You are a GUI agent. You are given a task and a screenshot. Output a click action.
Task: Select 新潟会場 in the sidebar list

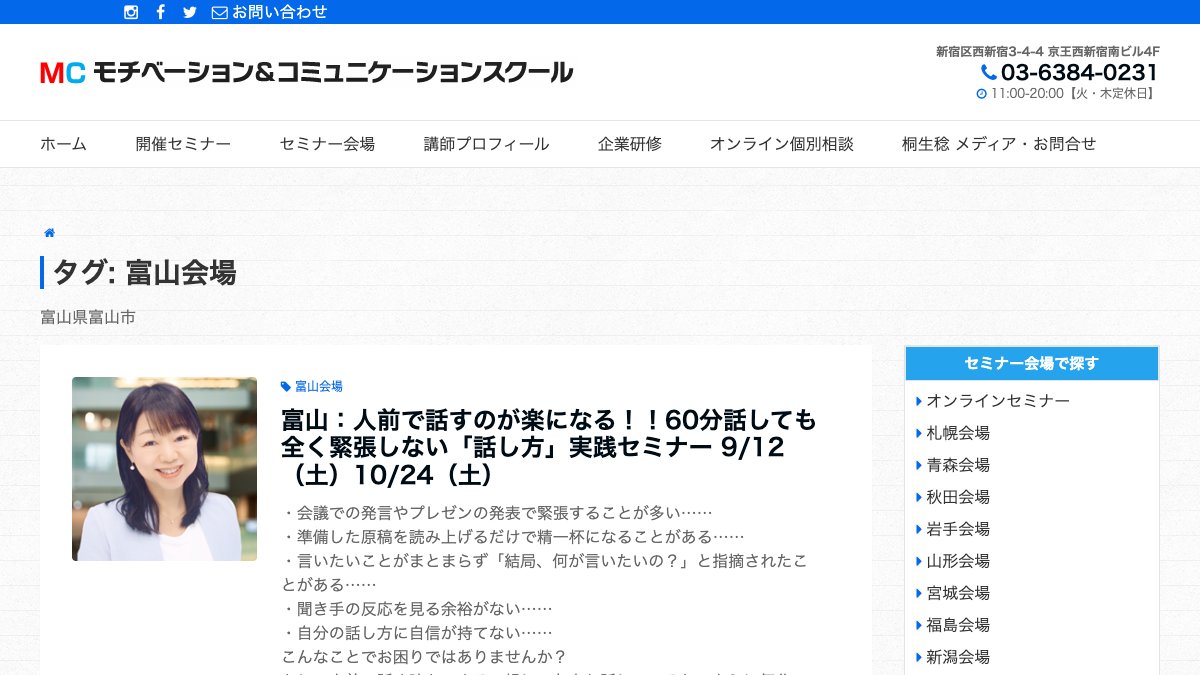[x=958, y=657]
